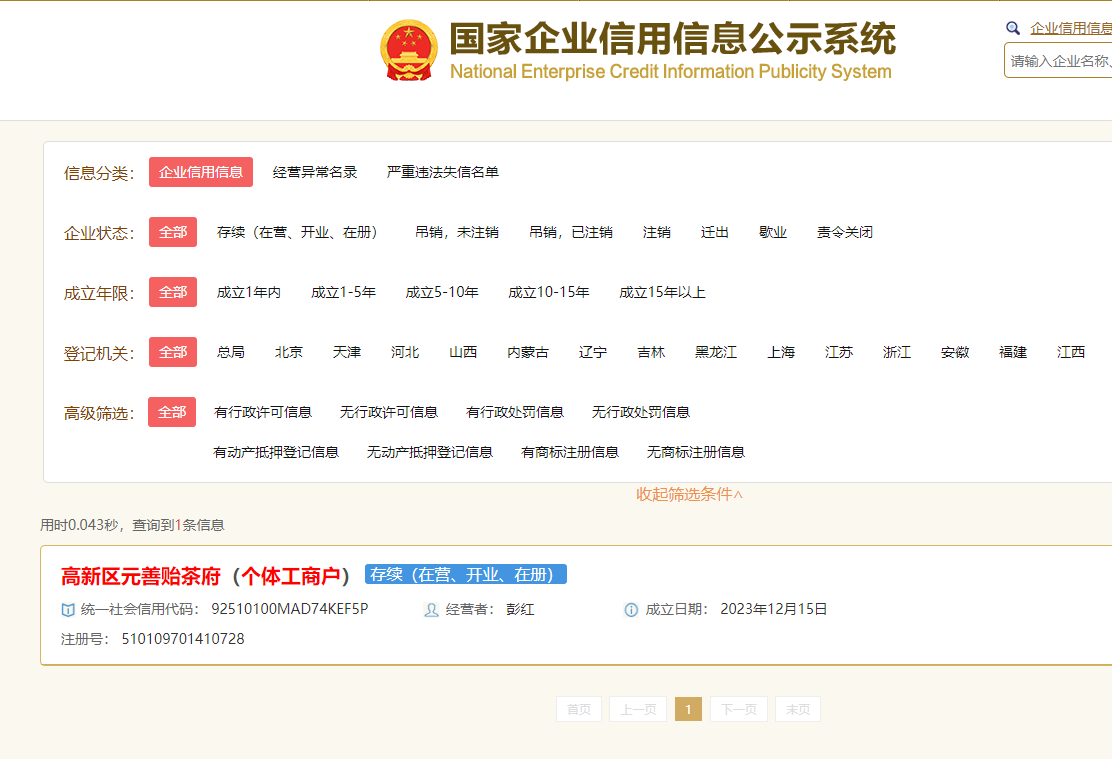Filter by 成立1年内
This screenshot has width=1112, height=759.
coord(248,292)
